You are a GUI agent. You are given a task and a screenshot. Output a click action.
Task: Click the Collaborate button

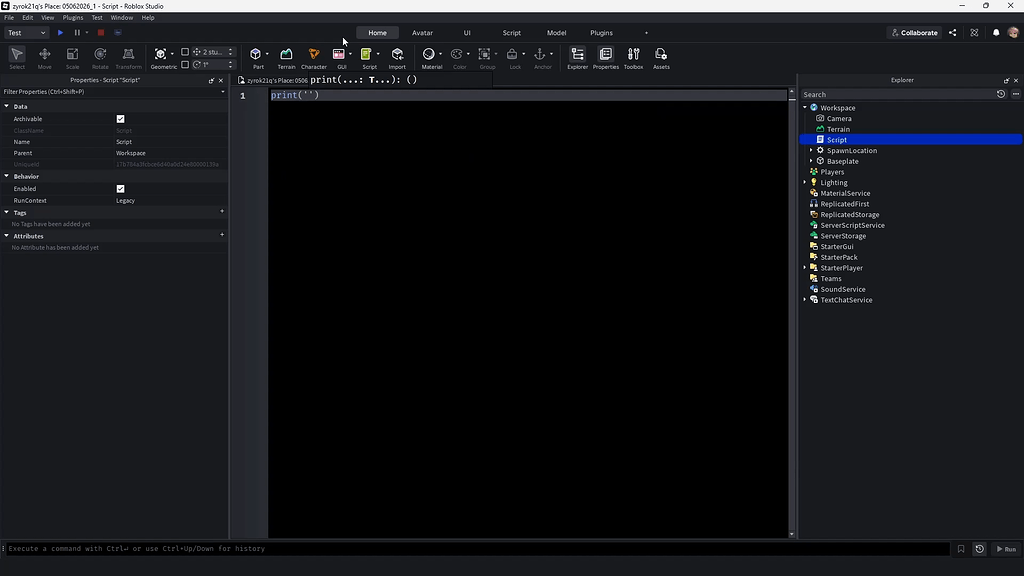coord(914,33)
